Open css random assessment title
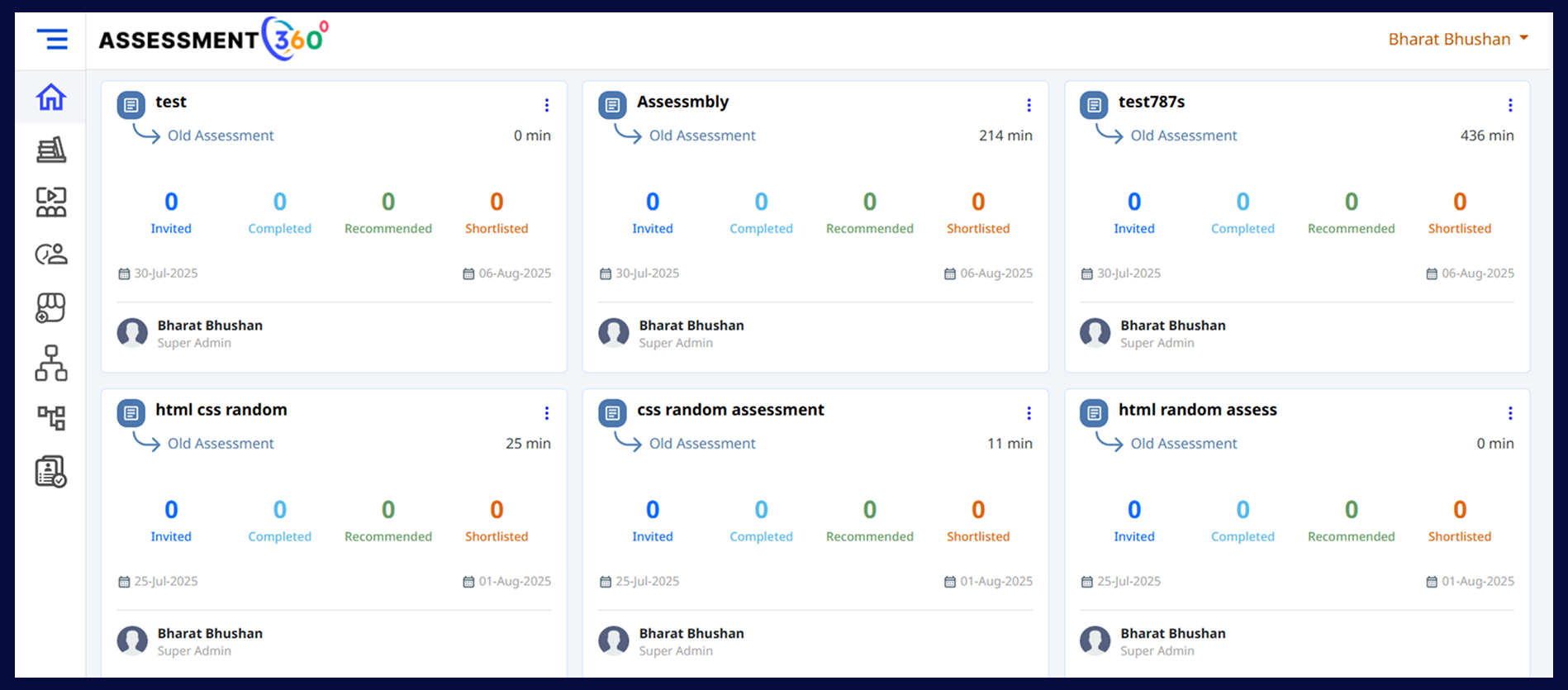Viewport: 1568px width, 690px height. [731, 410]
